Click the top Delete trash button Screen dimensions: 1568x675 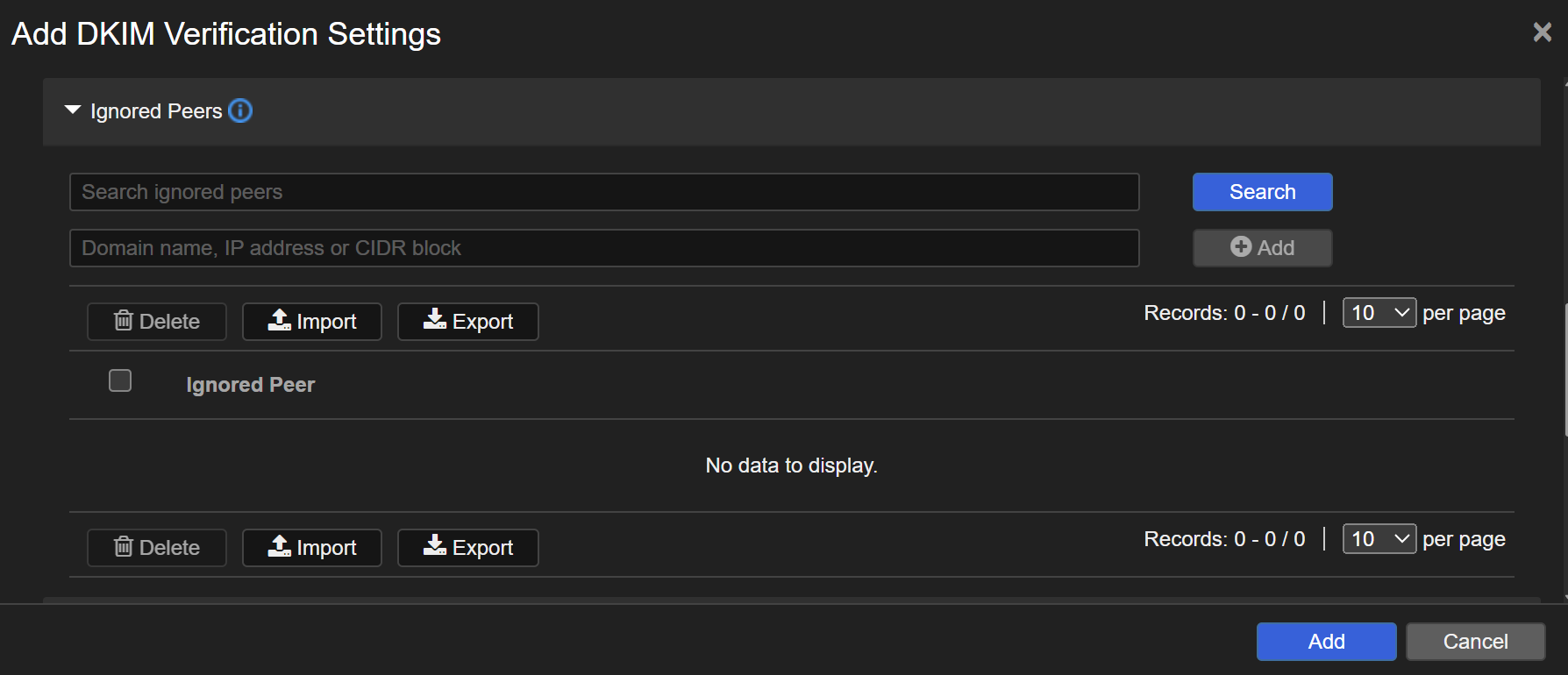pos(157,322)
